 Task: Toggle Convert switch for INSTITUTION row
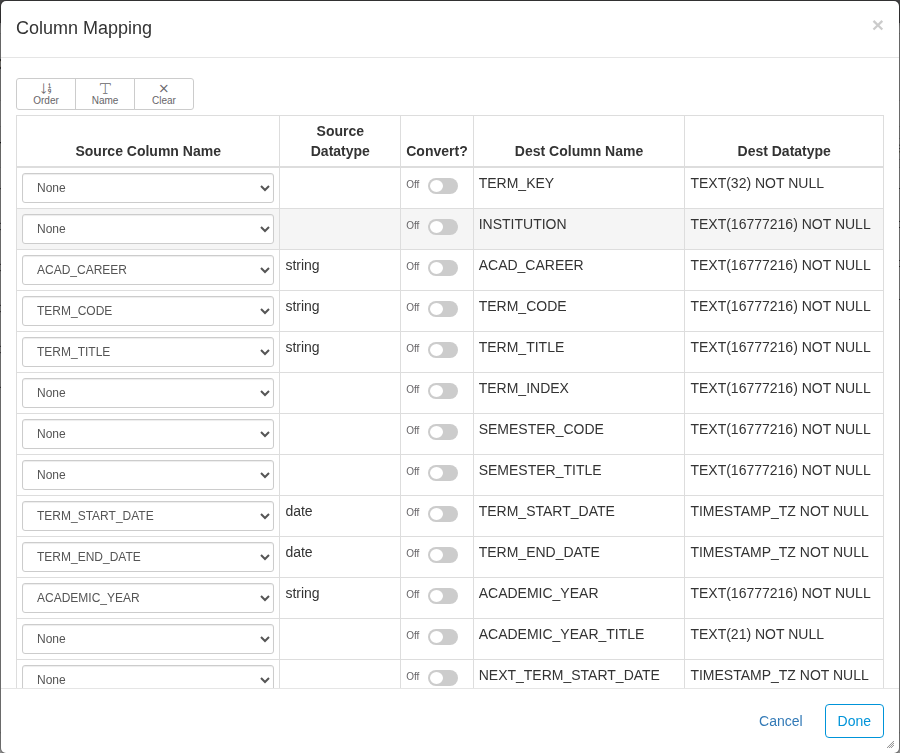tap(443, 227)
